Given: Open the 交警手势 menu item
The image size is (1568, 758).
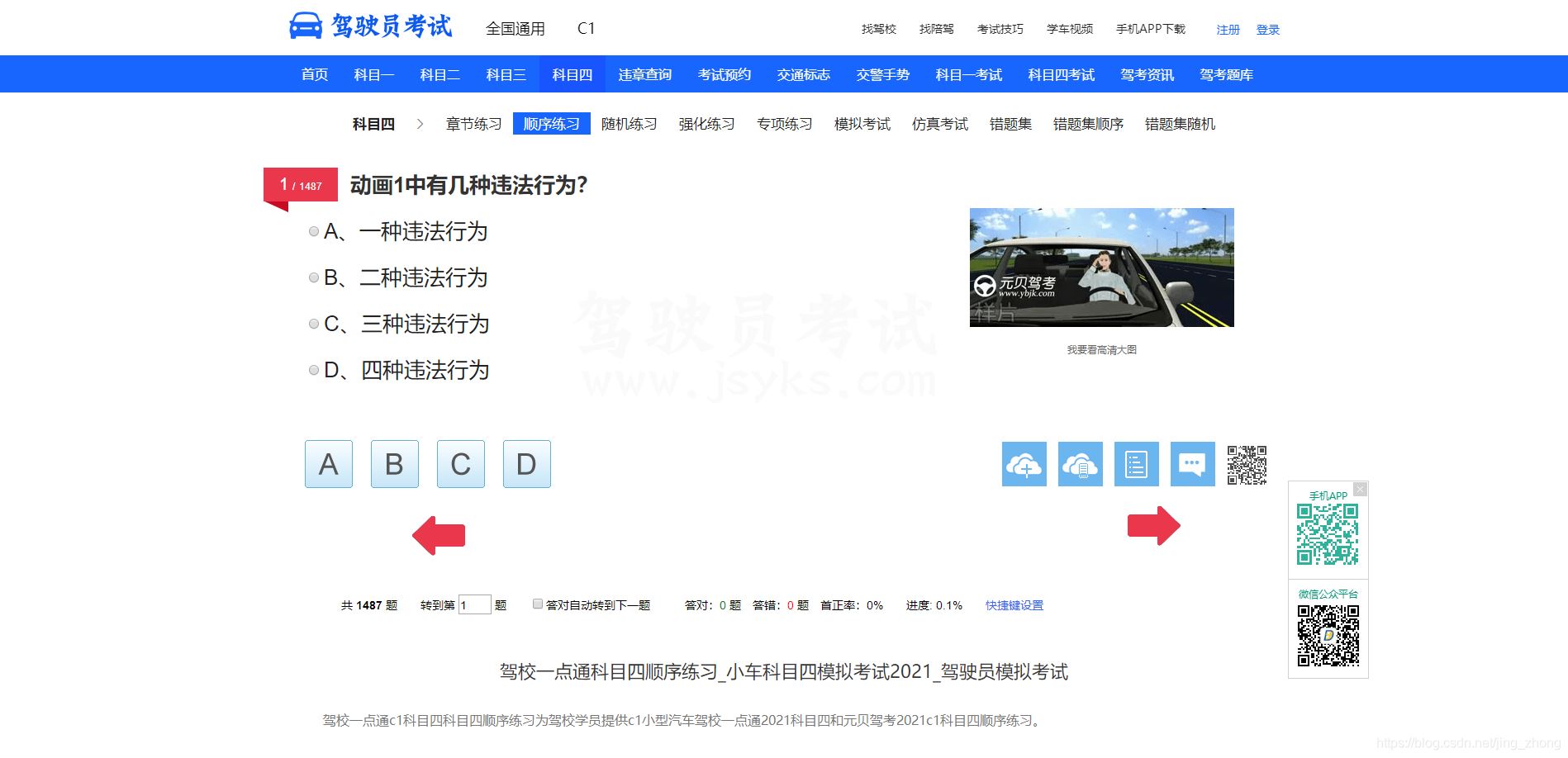Looking at the screenshot, I should [x=881, y=74].
